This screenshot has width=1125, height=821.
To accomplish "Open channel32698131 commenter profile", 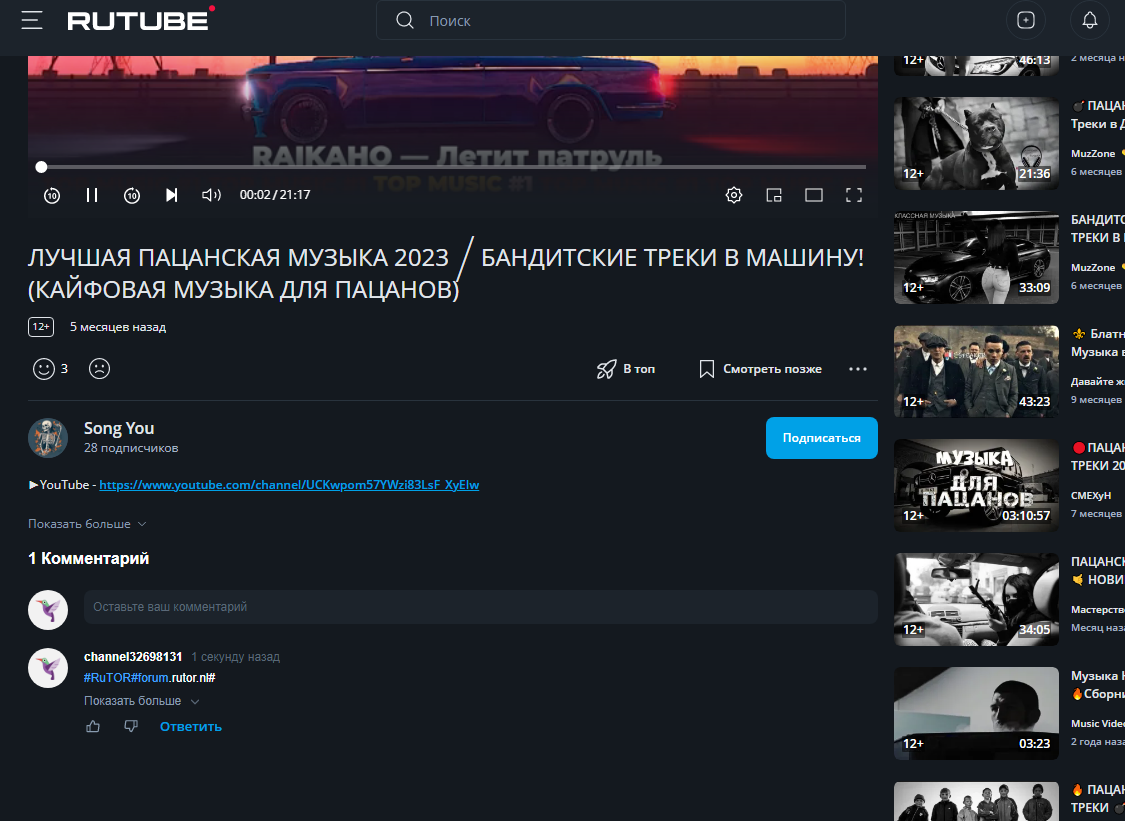I will coord(133,657).
